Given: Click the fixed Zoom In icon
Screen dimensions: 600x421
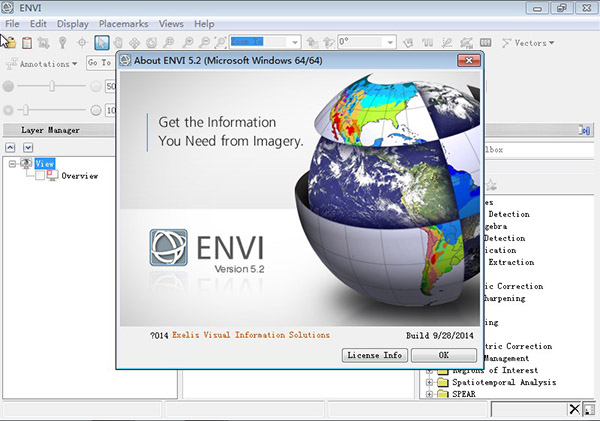Looking at the screenshot, I should tap(188, 42).
